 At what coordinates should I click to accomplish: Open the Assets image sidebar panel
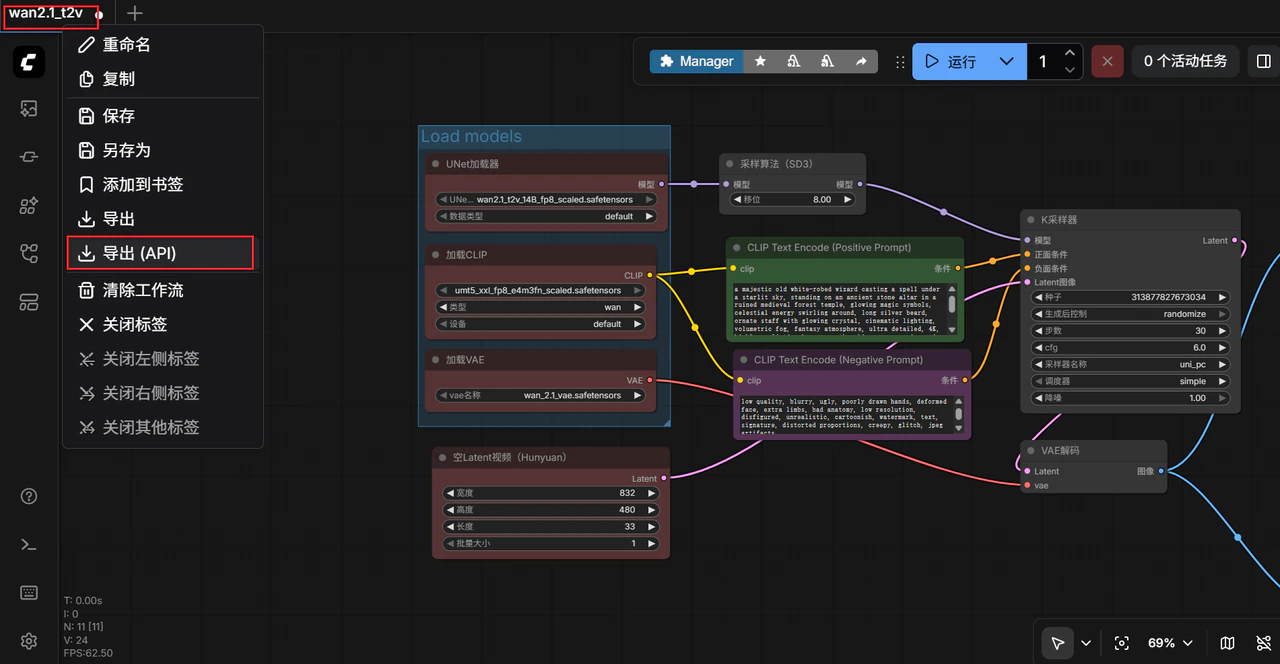click(29, 108)
